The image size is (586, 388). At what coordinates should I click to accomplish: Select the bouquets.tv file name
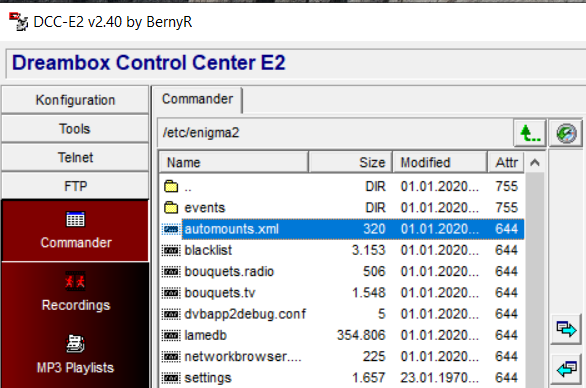220,293
